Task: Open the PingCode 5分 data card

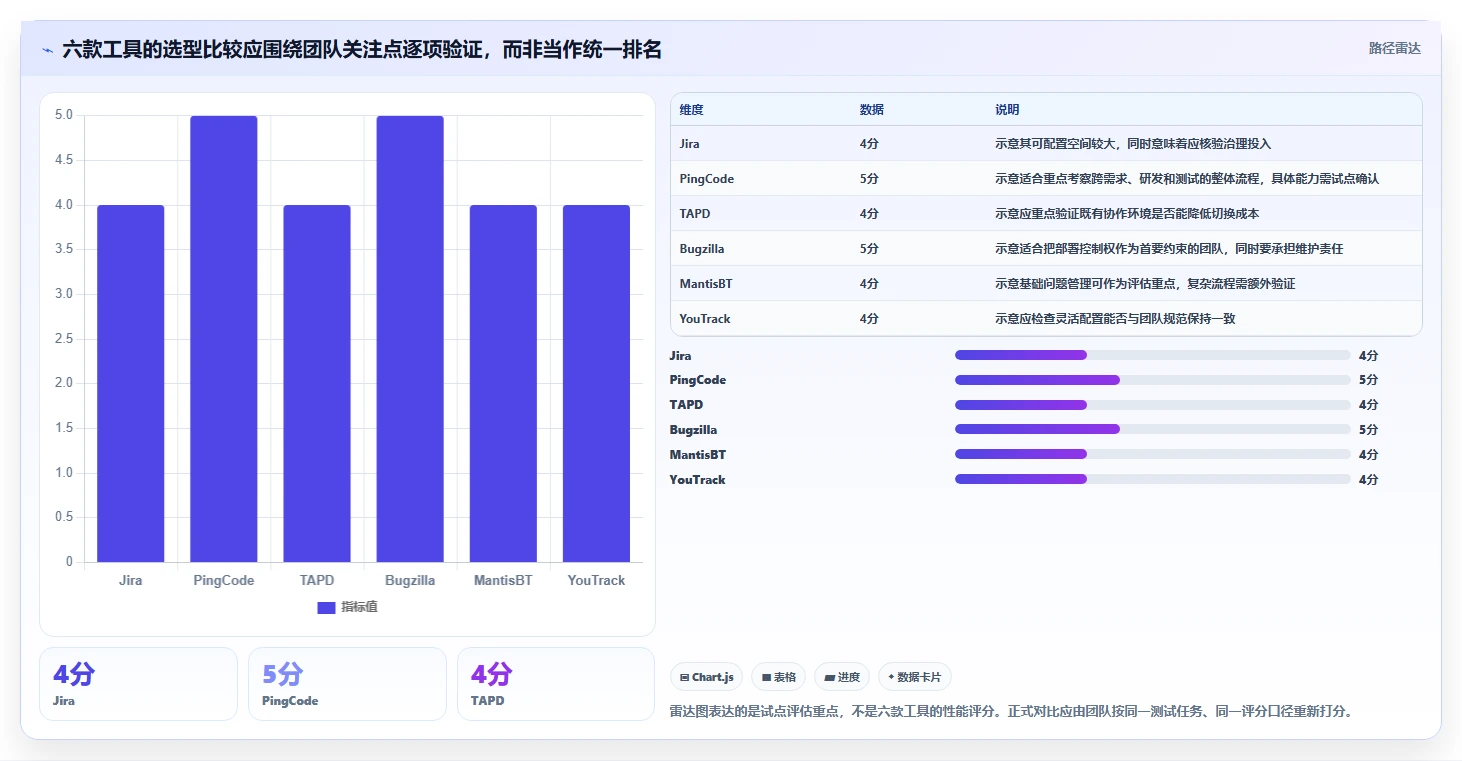Action: point(347,684)
